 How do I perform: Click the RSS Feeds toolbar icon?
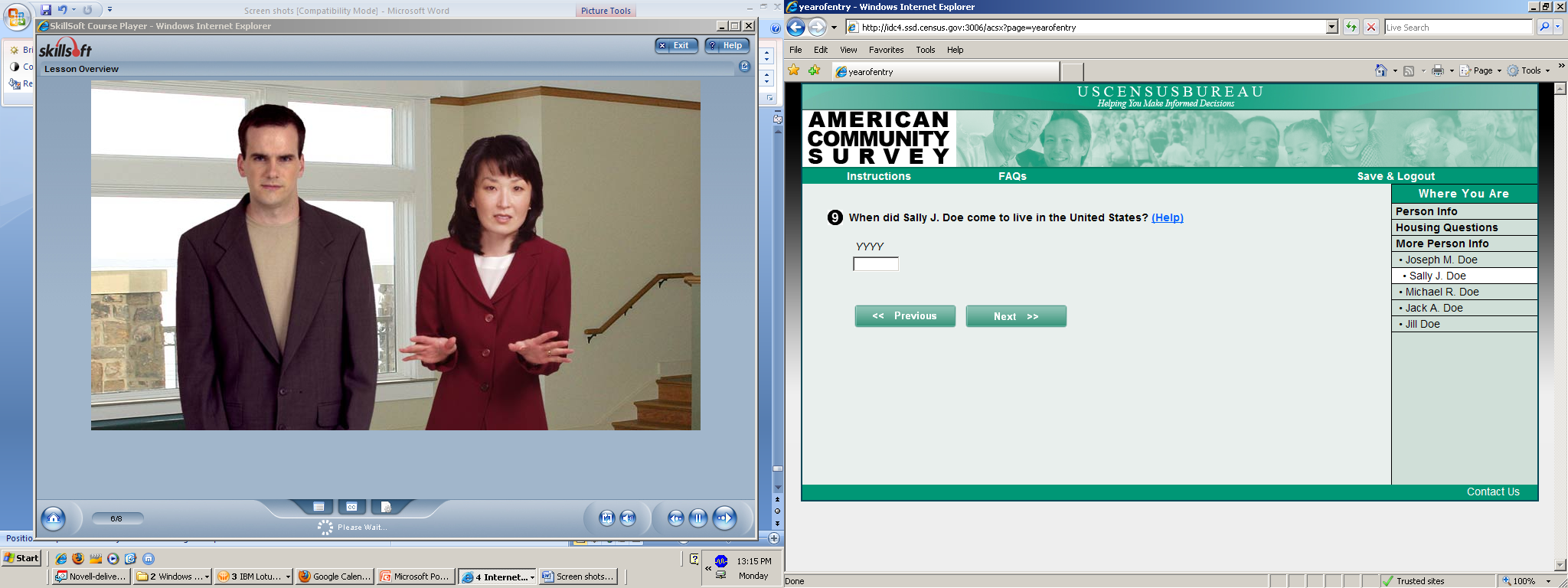tap(1408, 70)
